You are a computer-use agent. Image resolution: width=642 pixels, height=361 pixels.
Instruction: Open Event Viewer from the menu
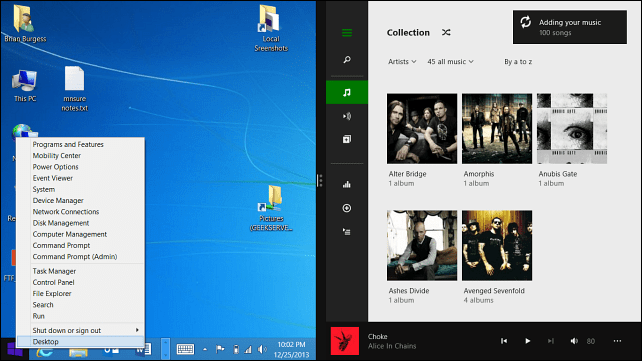point(80,178)
